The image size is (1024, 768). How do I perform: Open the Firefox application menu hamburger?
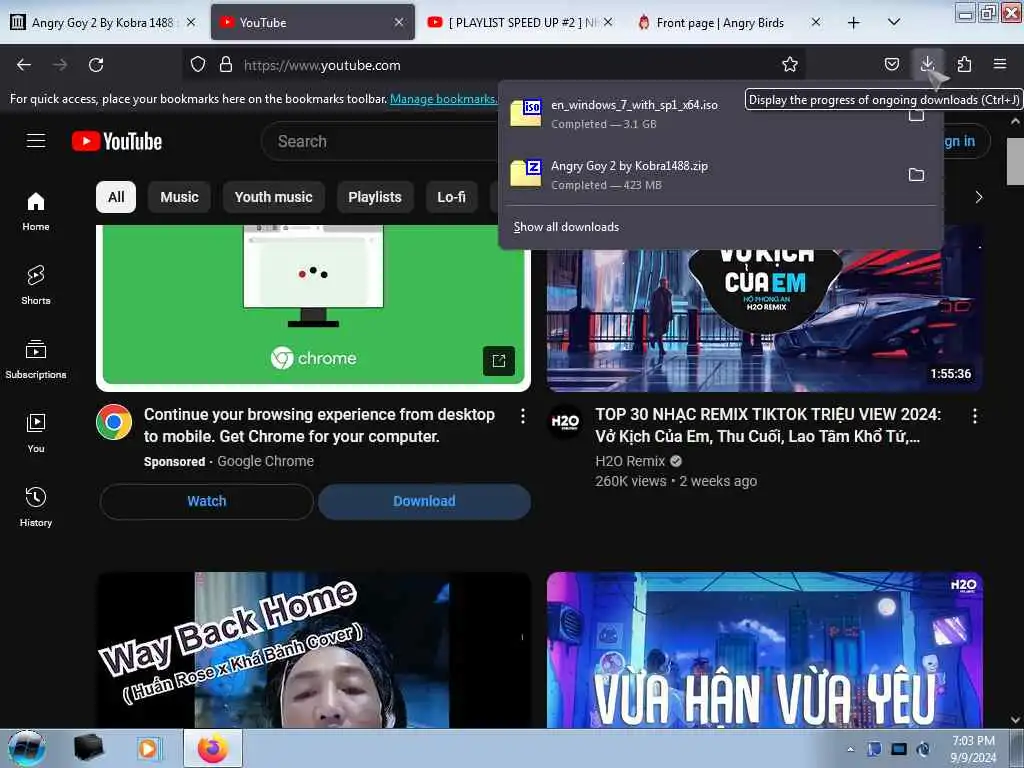coord(1000,64)
